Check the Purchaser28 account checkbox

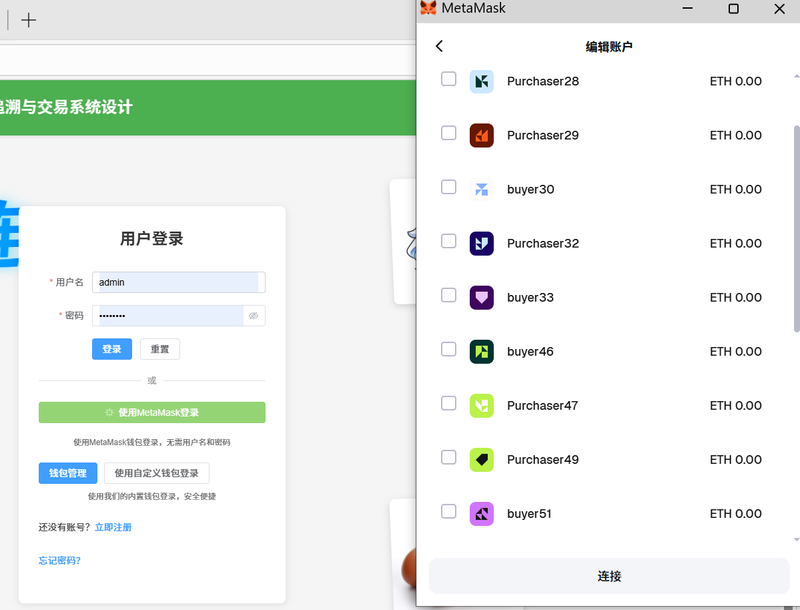(x=448, y=79)
